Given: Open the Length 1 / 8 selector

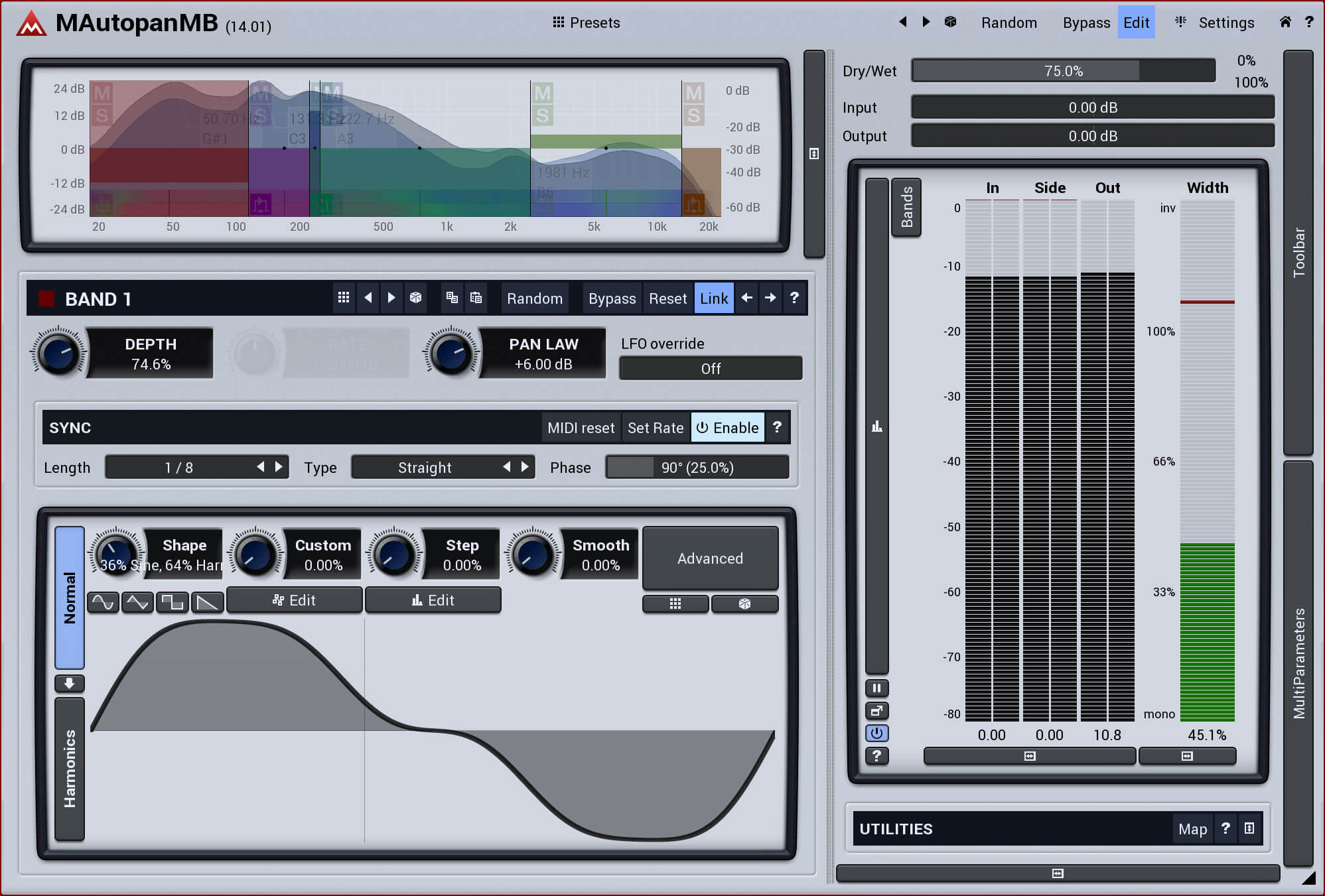Looking at the screenshot, I should 196,467.
